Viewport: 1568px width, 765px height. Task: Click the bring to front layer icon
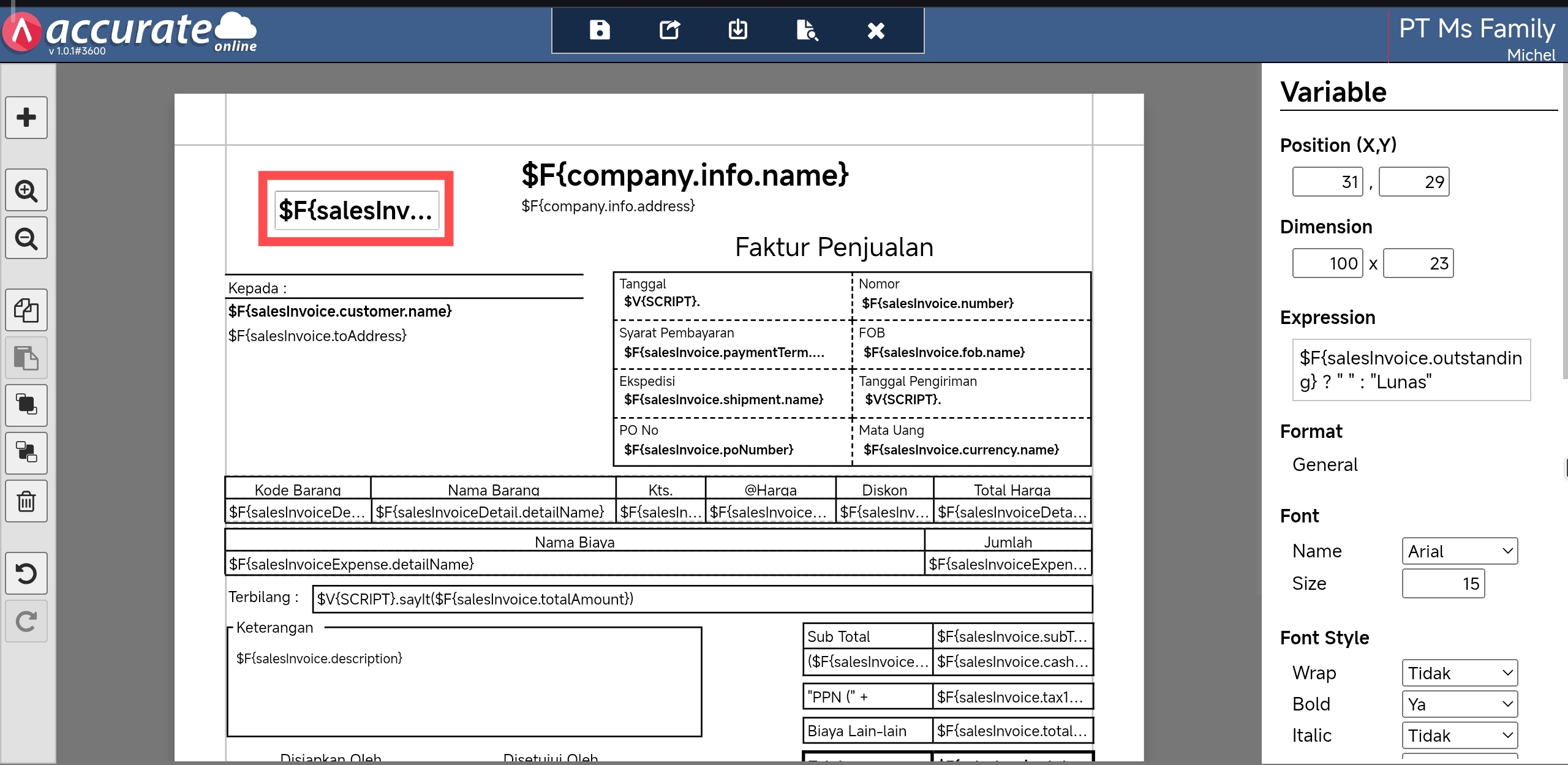point(26,405)
